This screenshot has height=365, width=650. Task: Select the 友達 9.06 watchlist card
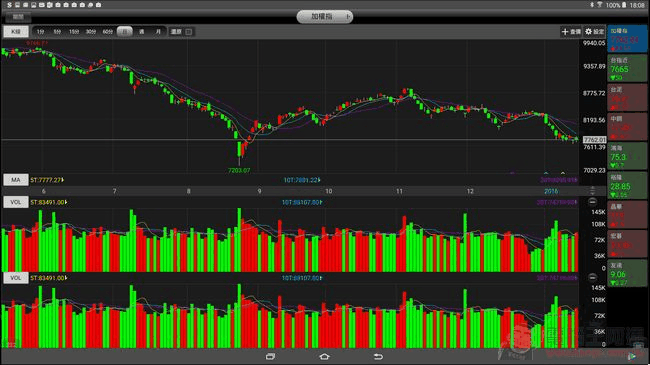(627, 273)
